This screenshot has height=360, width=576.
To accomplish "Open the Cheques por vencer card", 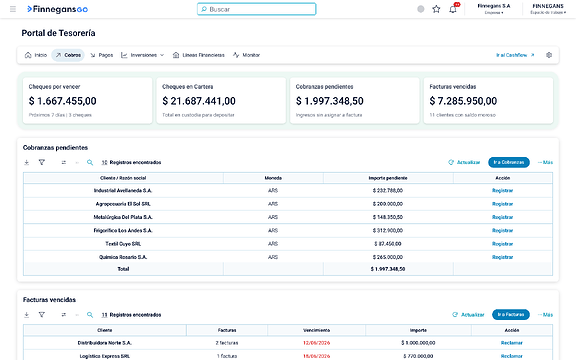I will 87,100.
